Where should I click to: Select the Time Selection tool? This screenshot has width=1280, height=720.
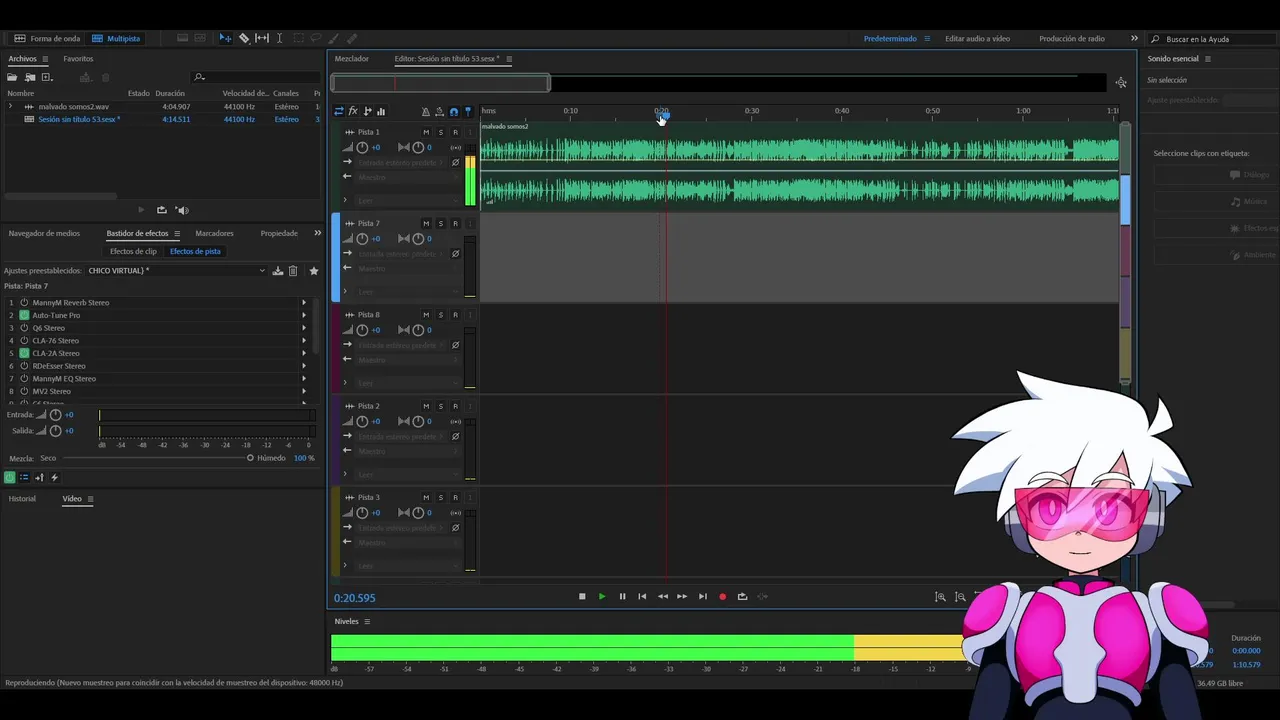point(279,38)
